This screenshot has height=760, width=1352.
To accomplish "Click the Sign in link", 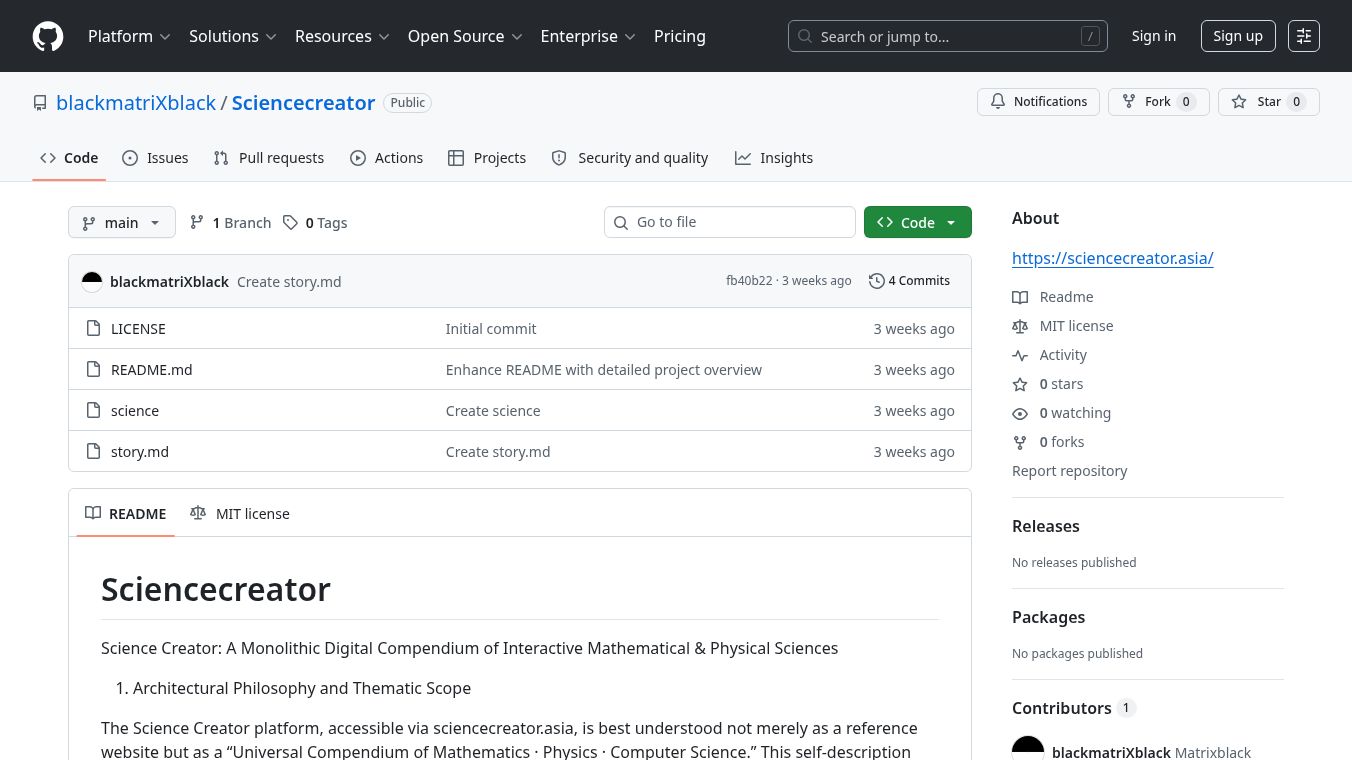I will pos(1154,36).
